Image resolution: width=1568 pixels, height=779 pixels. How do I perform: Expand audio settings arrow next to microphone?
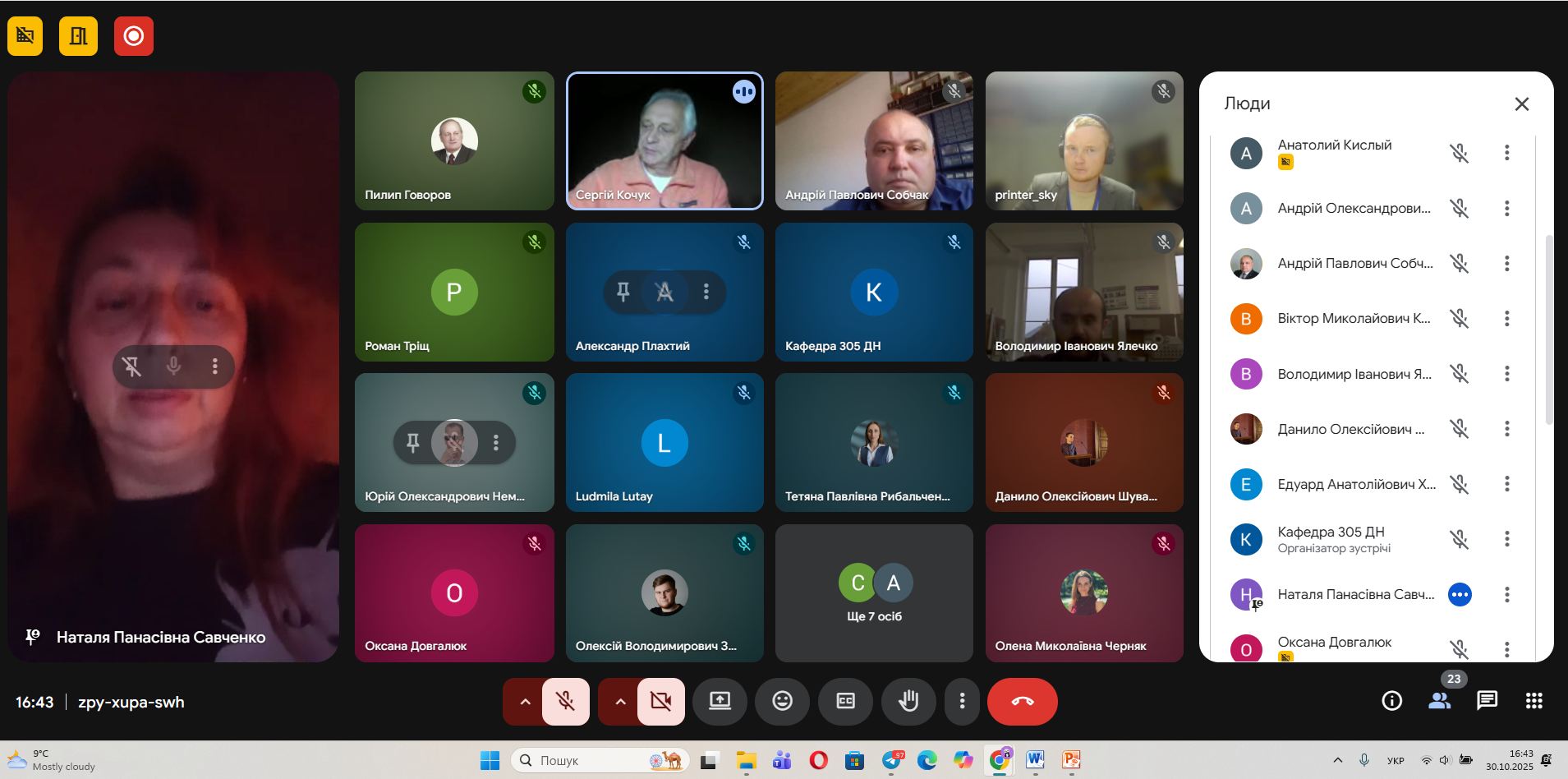(x=525, y=701)
